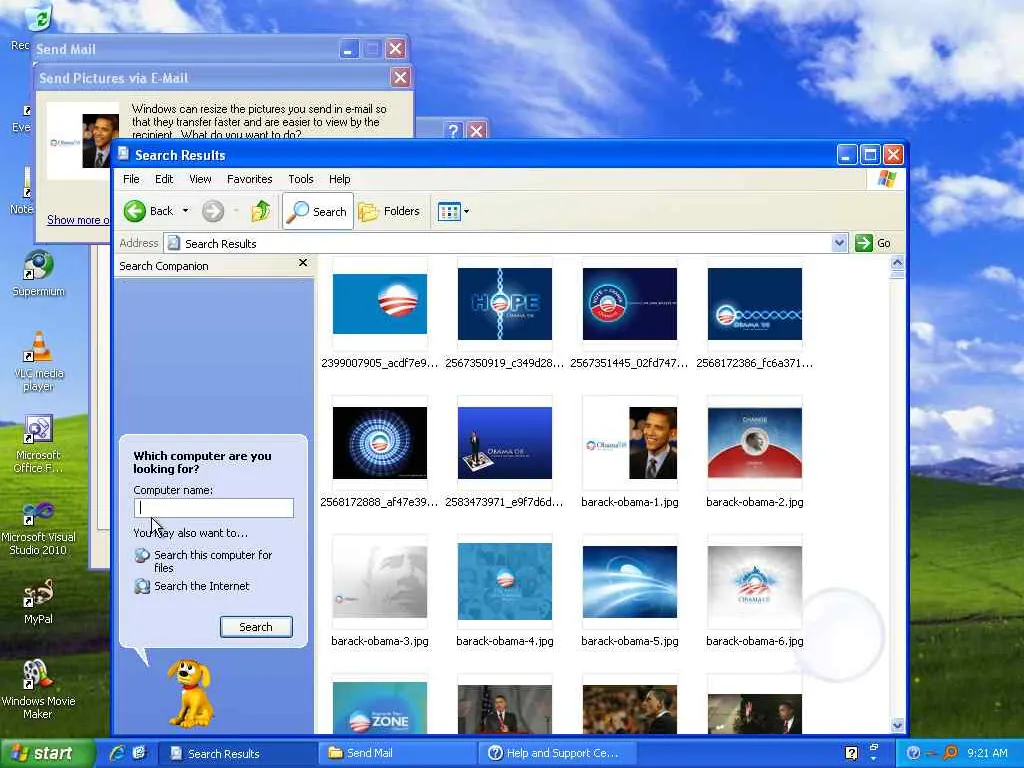Screen dimensions: 1024x768
Task: Open Microsoft Visual Studio 2010 icon
Action: coord(39,526)
